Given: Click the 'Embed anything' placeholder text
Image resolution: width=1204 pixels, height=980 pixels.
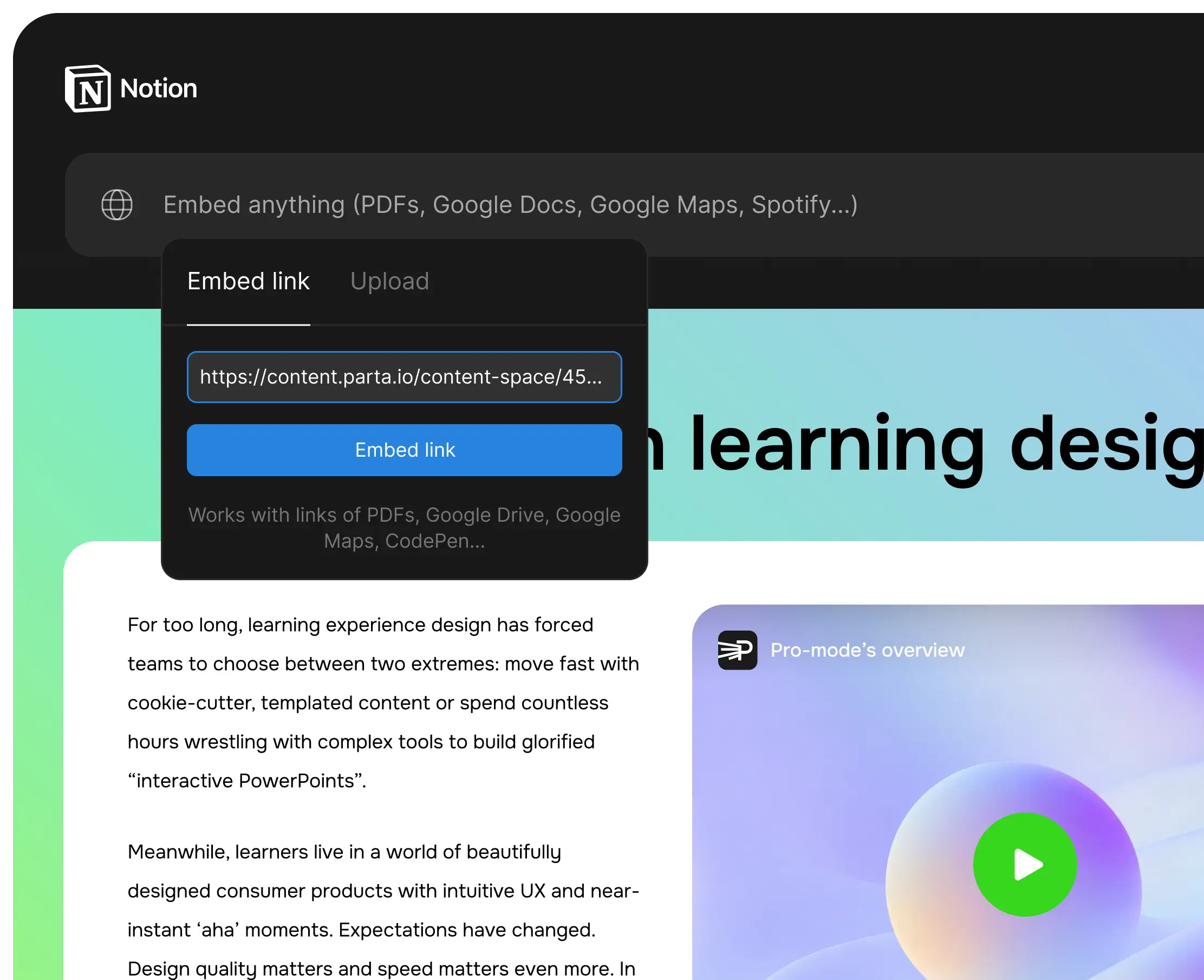Looking at the screenshot, I should (510, 204).
